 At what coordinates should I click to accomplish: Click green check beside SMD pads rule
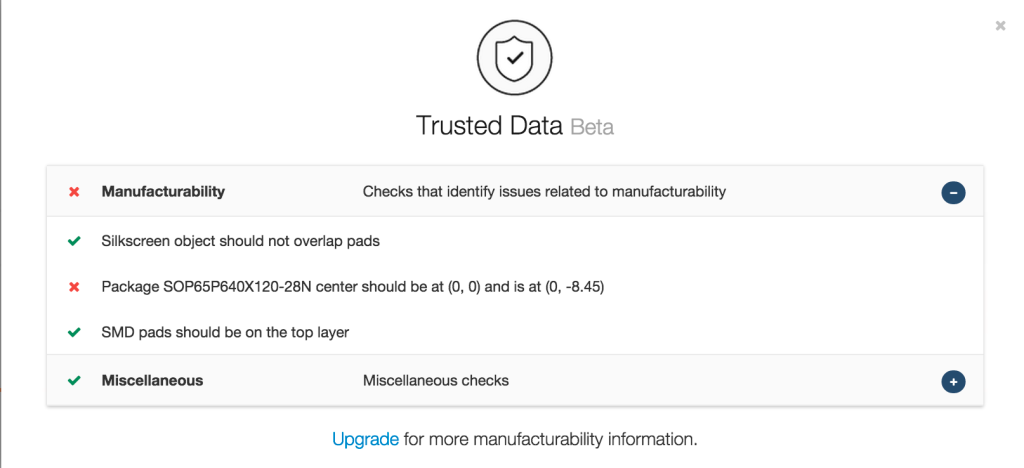tap(74, 332)
